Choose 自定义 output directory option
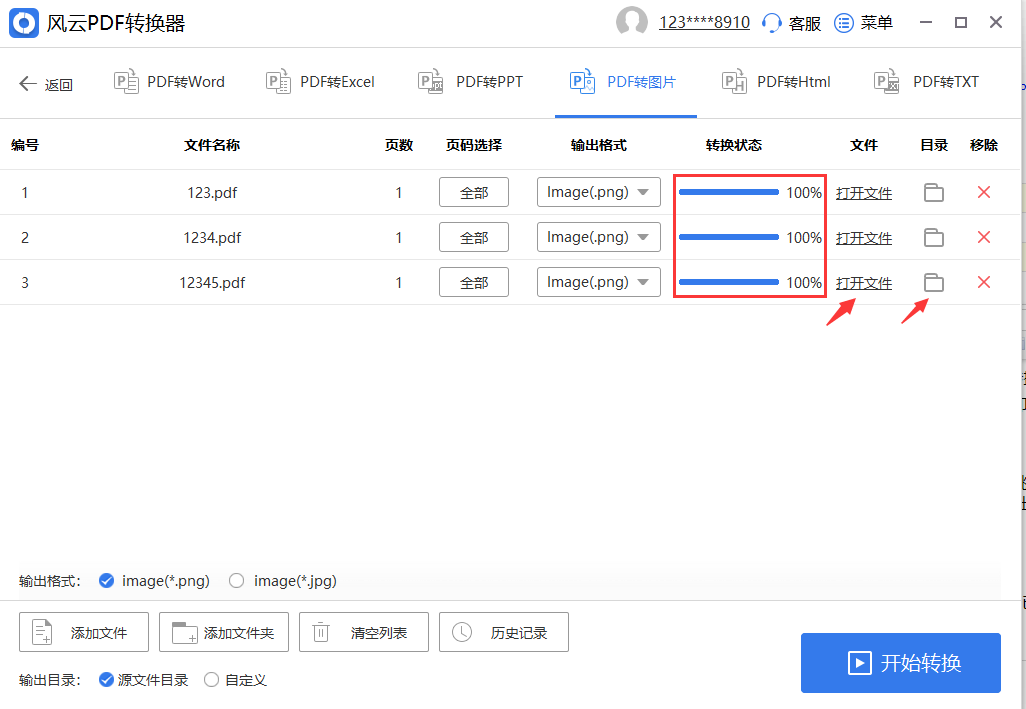1026x709 pixels. (x=211, y=680)
